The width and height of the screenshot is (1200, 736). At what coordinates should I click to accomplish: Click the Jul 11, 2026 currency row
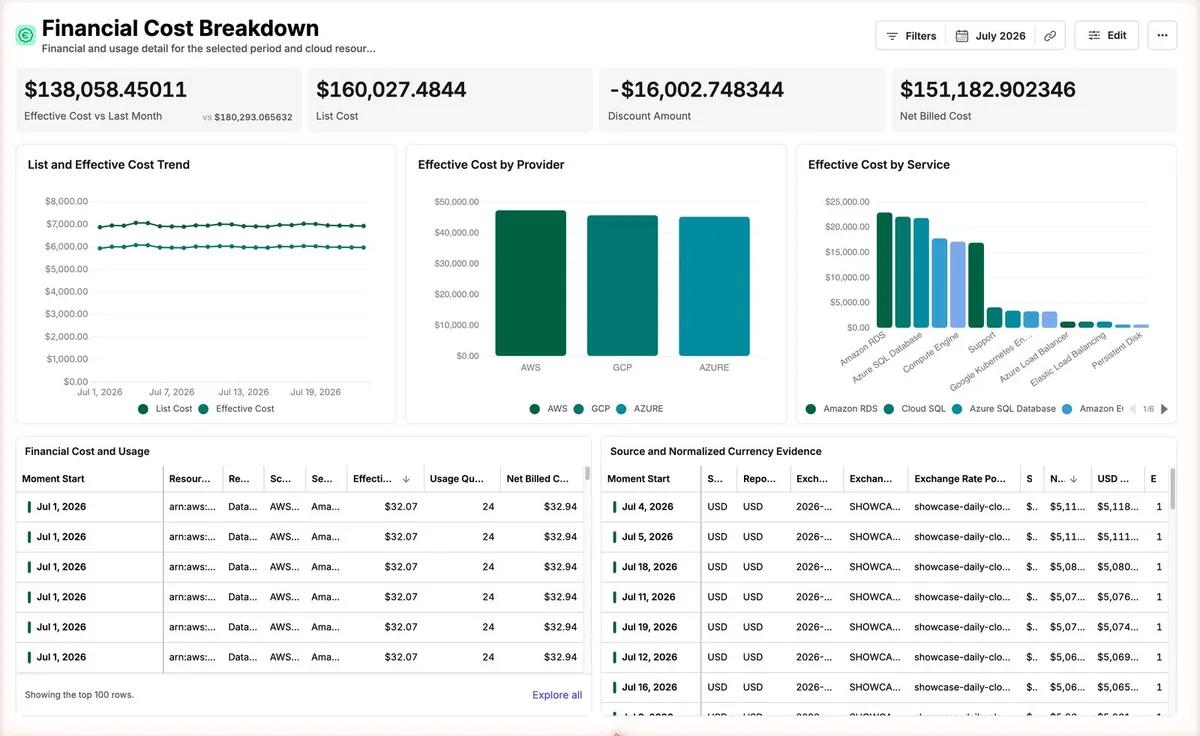(883, 597)
